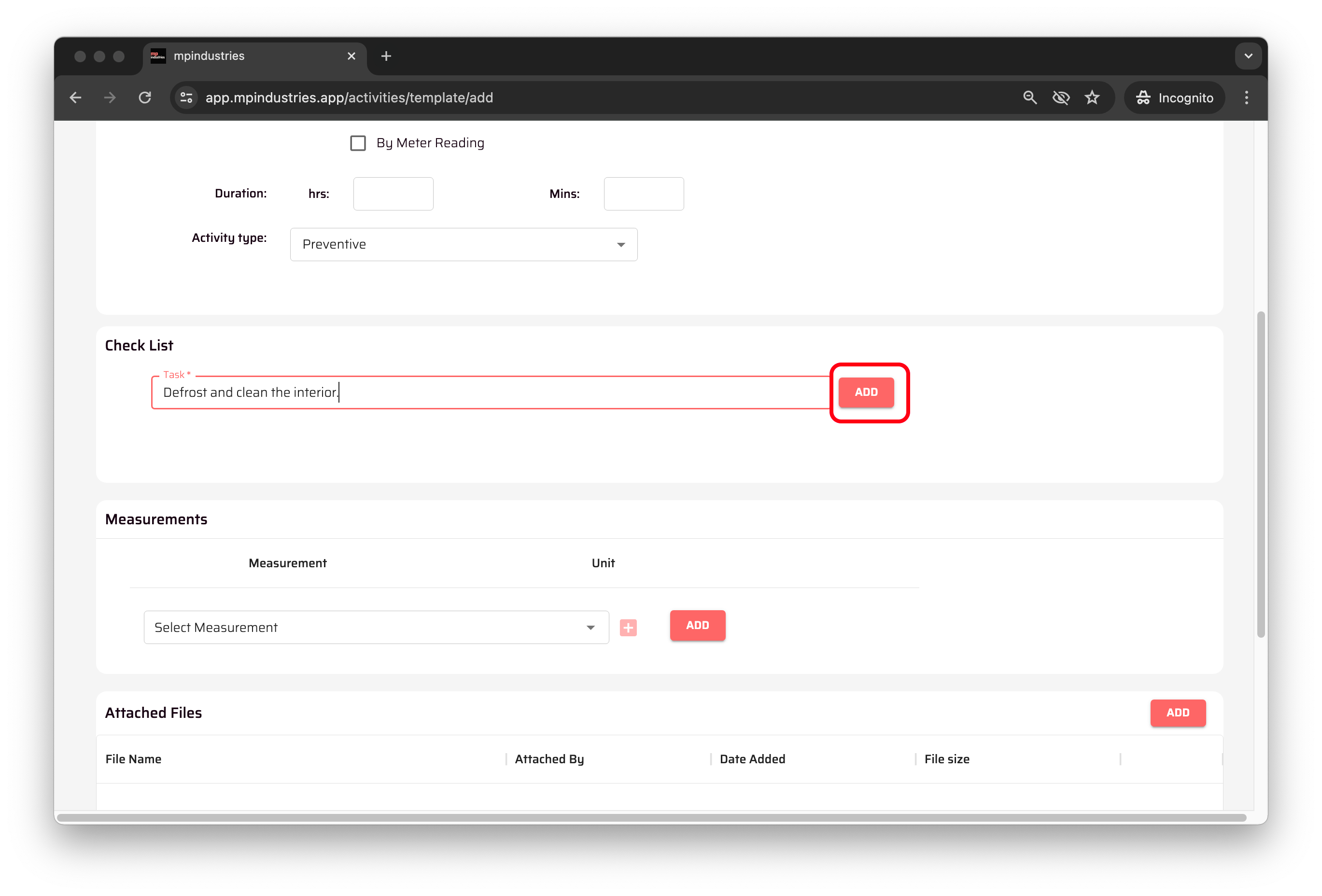Reload the page with refresh icon
1322x896 pixels.
(145, 98)
